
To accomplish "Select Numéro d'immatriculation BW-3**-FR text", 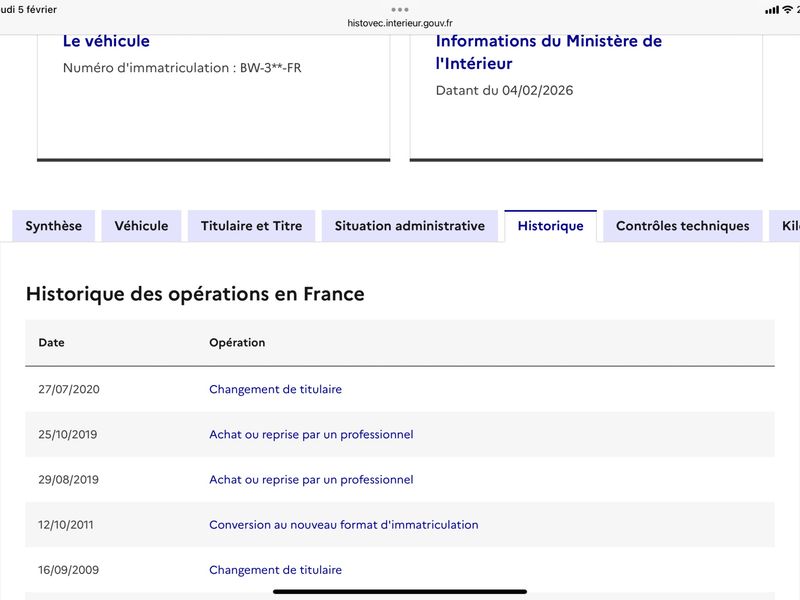I will (x=182, y=68).
